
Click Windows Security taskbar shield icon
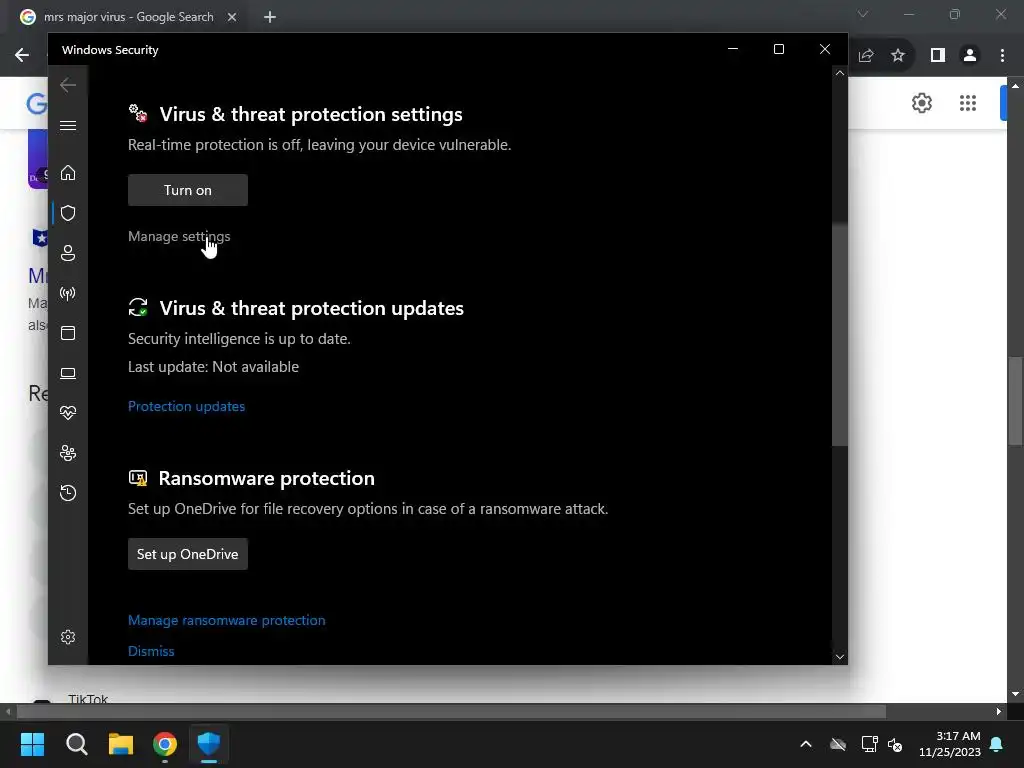tap(209, 744)
